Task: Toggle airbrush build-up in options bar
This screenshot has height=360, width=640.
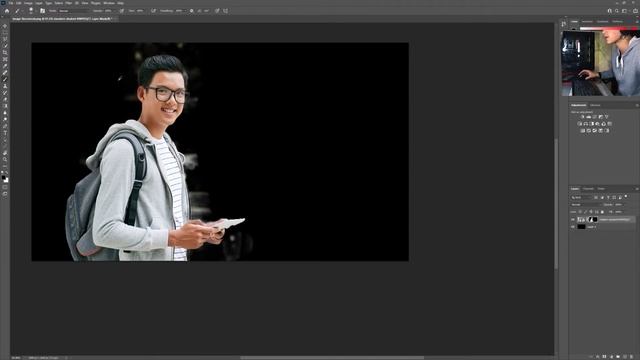Action: click(x=153, y=11)
